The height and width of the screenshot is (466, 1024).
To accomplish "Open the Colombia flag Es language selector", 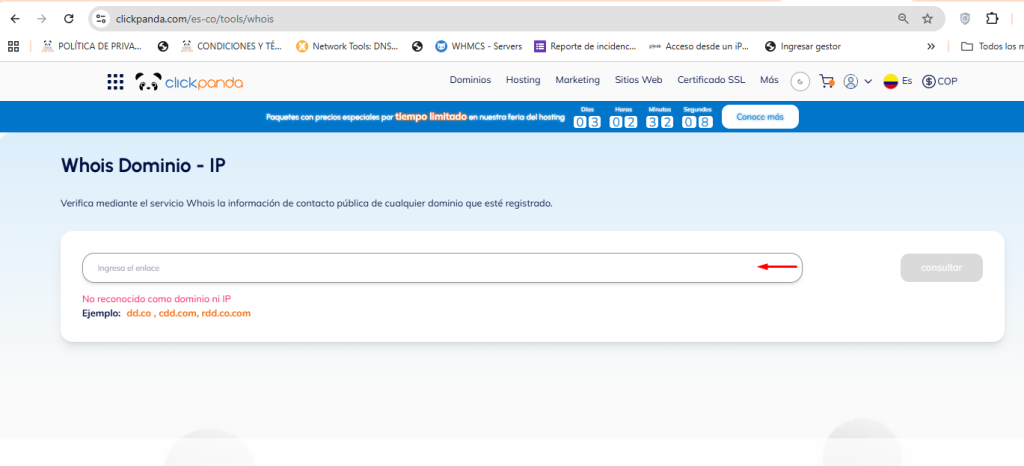I will (898, 82).
